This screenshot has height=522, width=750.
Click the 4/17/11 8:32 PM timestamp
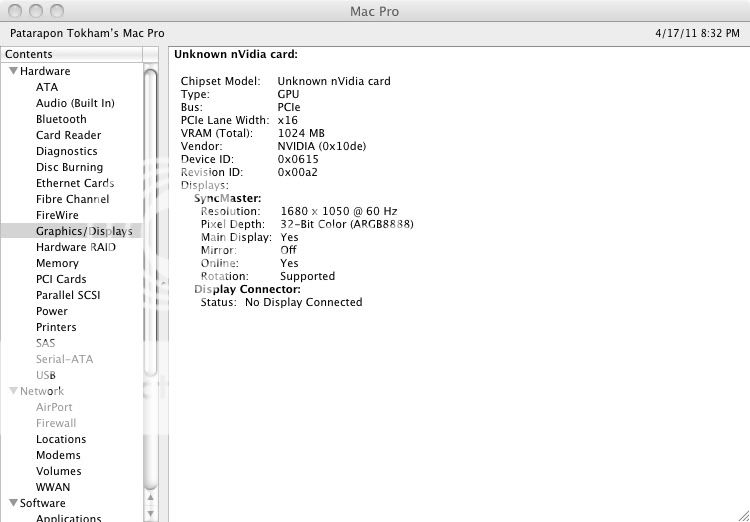(x=697, y=33)
